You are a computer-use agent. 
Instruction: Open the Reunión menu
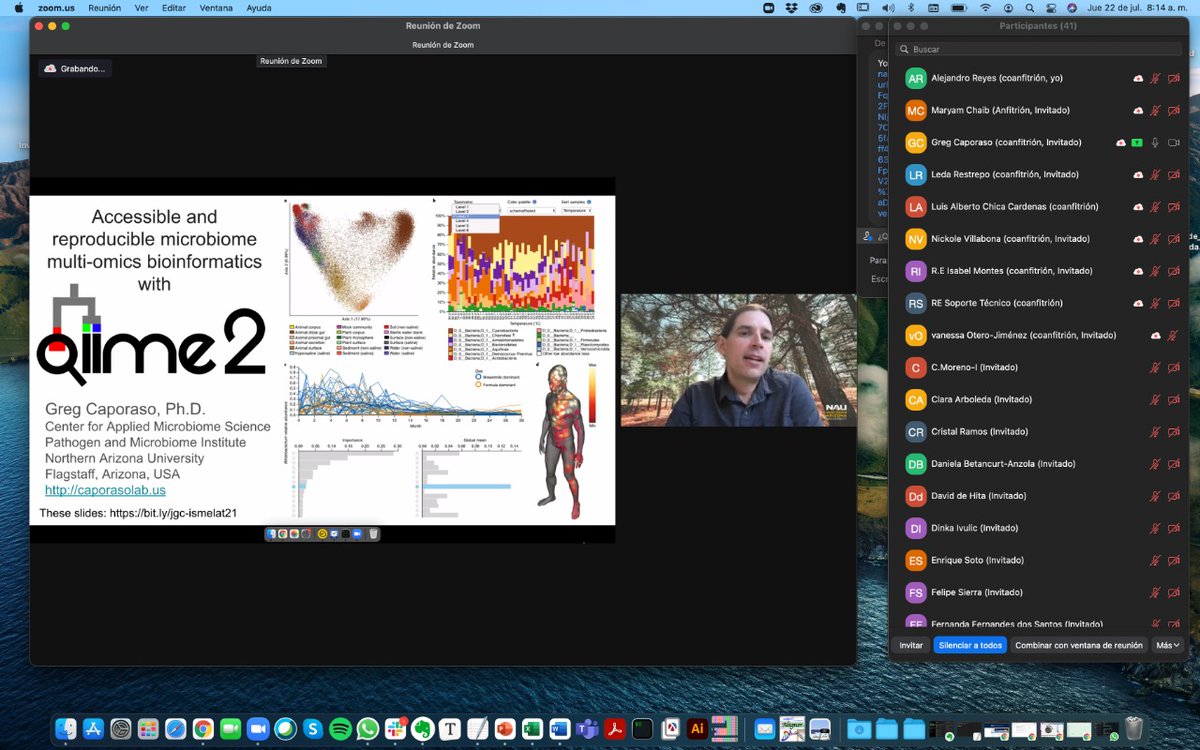[x=104, y=7]
